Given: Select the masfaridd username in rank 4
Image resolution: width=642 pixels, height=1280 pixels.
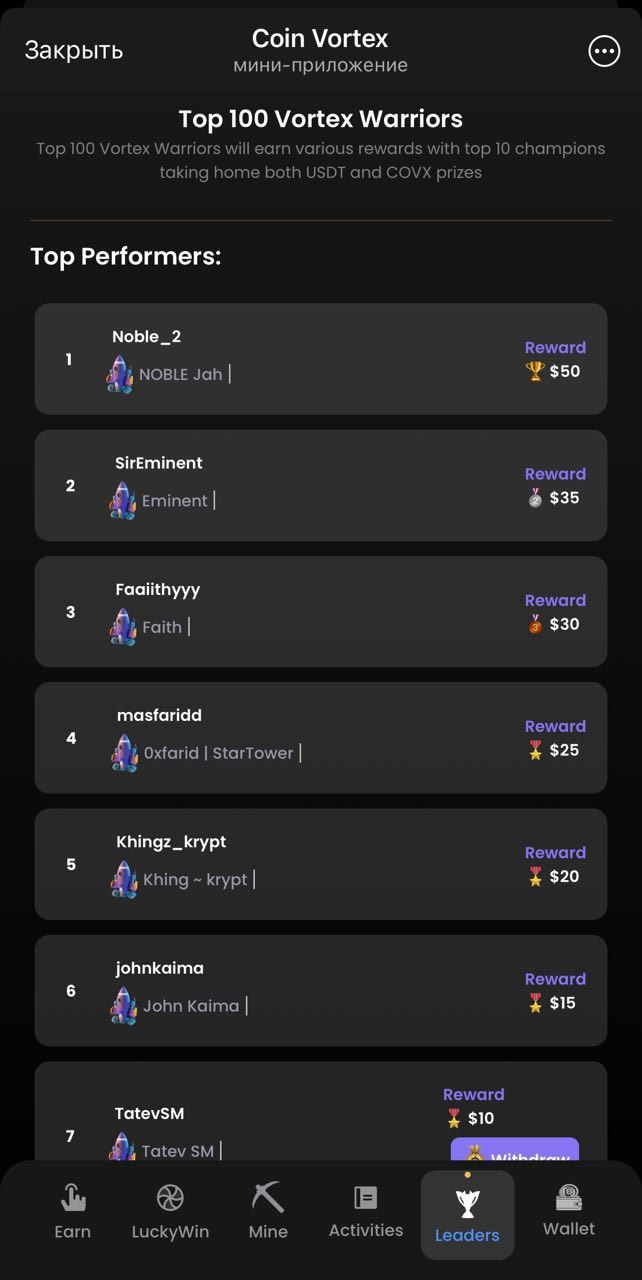Looking at the screenshot, I should [159, 715].
